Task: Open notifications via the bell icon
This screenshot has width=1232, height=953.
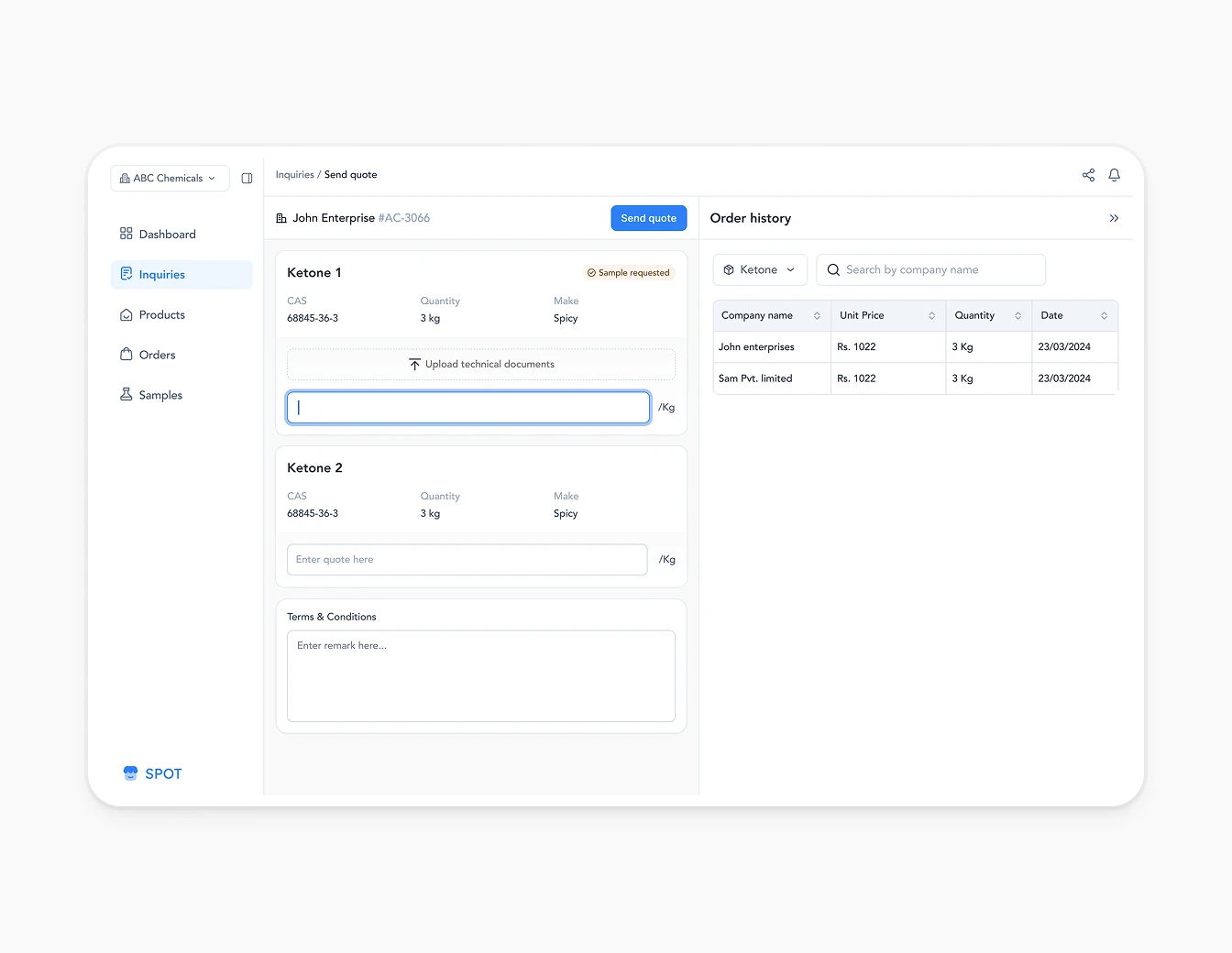Action: 1114,174
